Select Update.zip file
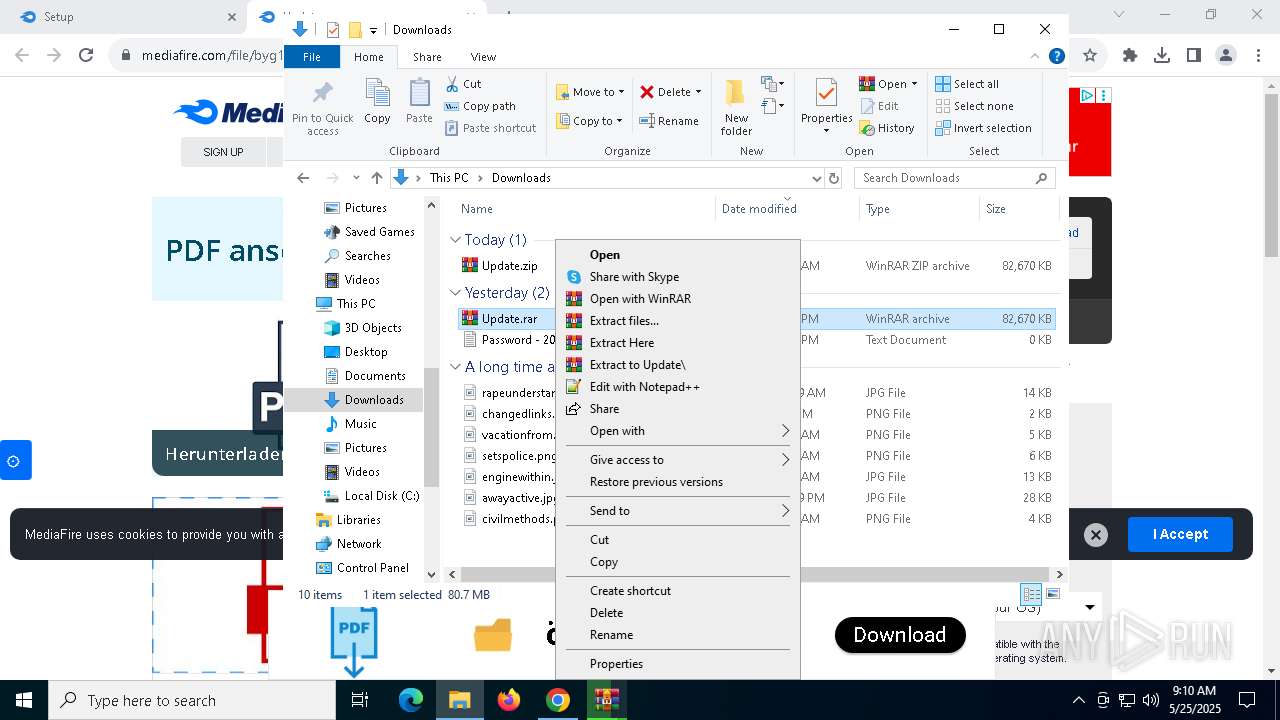This screenshot has height=720, width=1280. [509, 266]
